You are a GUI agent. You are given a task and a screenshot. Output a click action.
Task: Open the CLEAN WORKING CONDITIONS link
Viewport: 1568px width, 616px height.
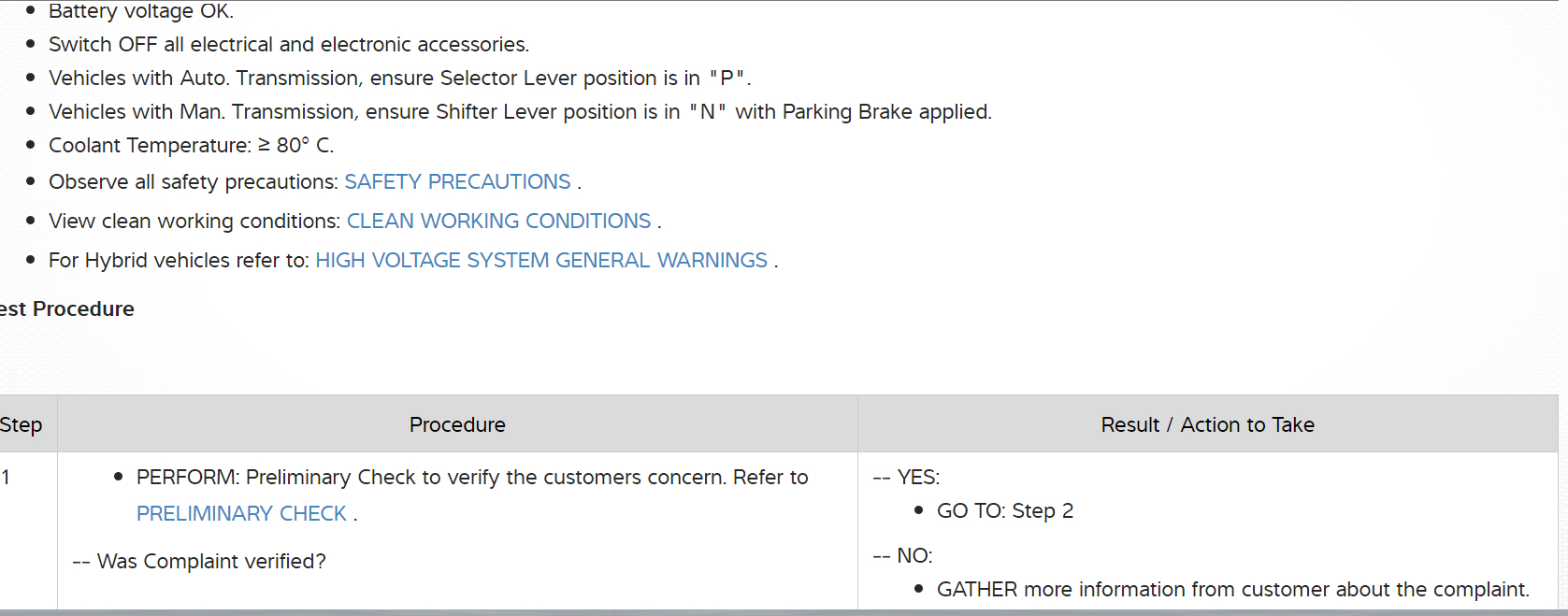pos(498,221)
